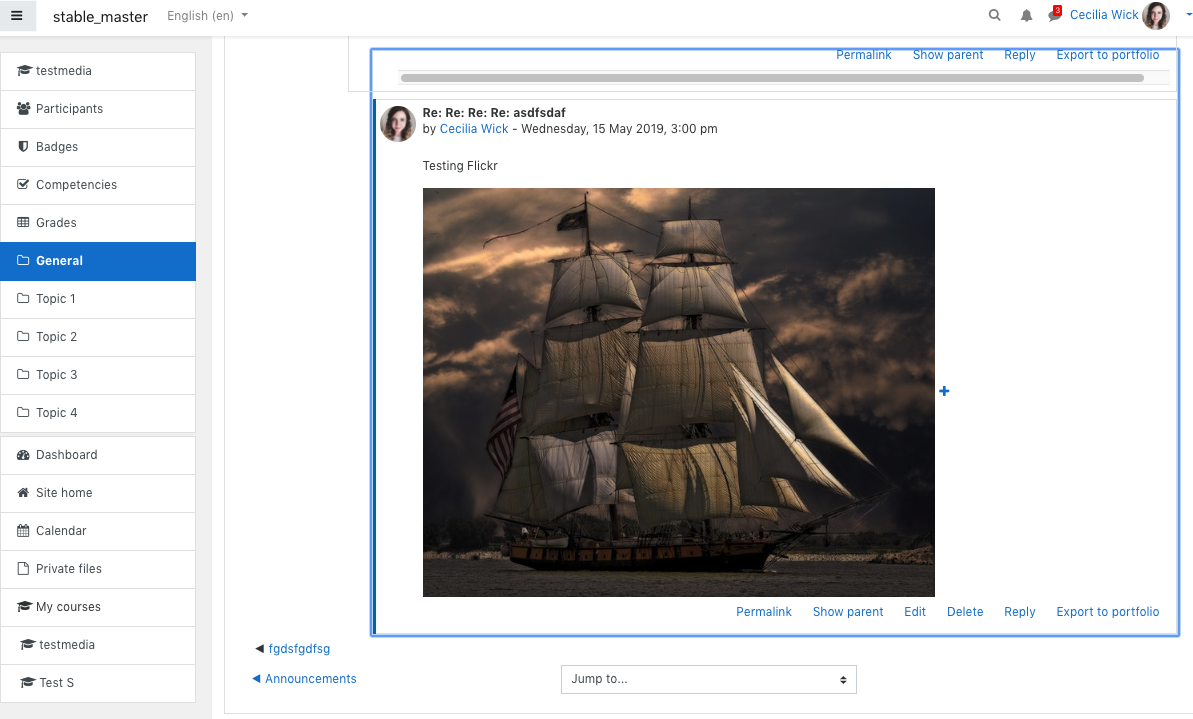The height and width of the screenshot is (719, 1193).
Task: Open the Competencies sidebar entry
Action: [98, 185]
